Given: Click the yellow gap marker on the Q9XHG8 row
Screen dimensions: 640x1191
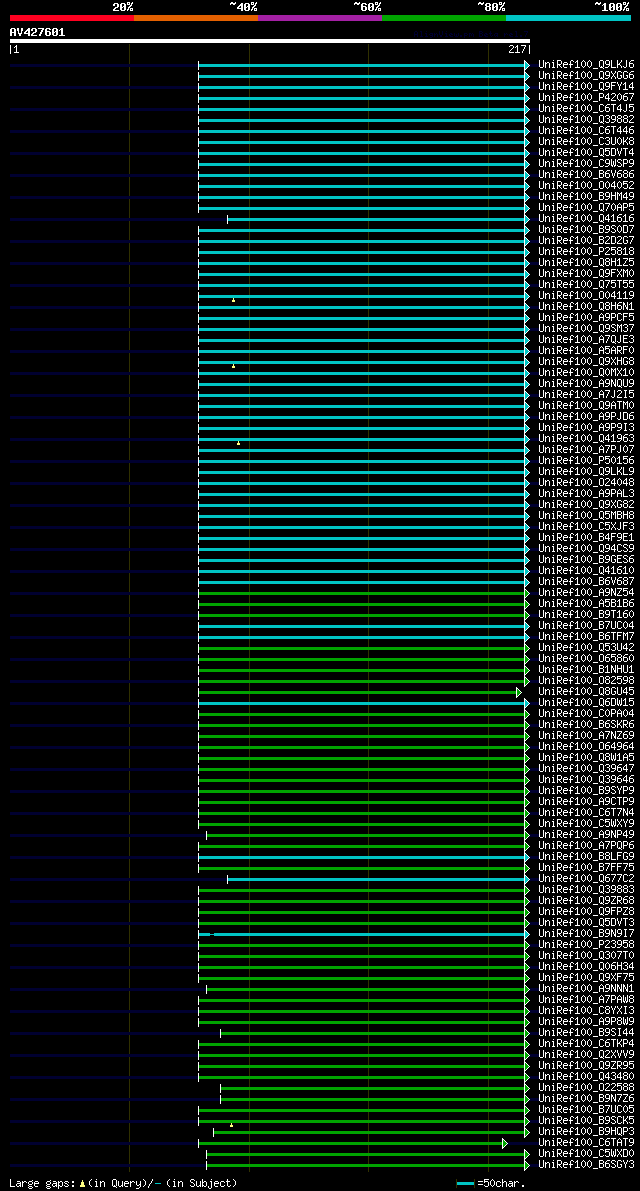Looking at the screenshot, I should pyautogui.click(x=233, y=366).
